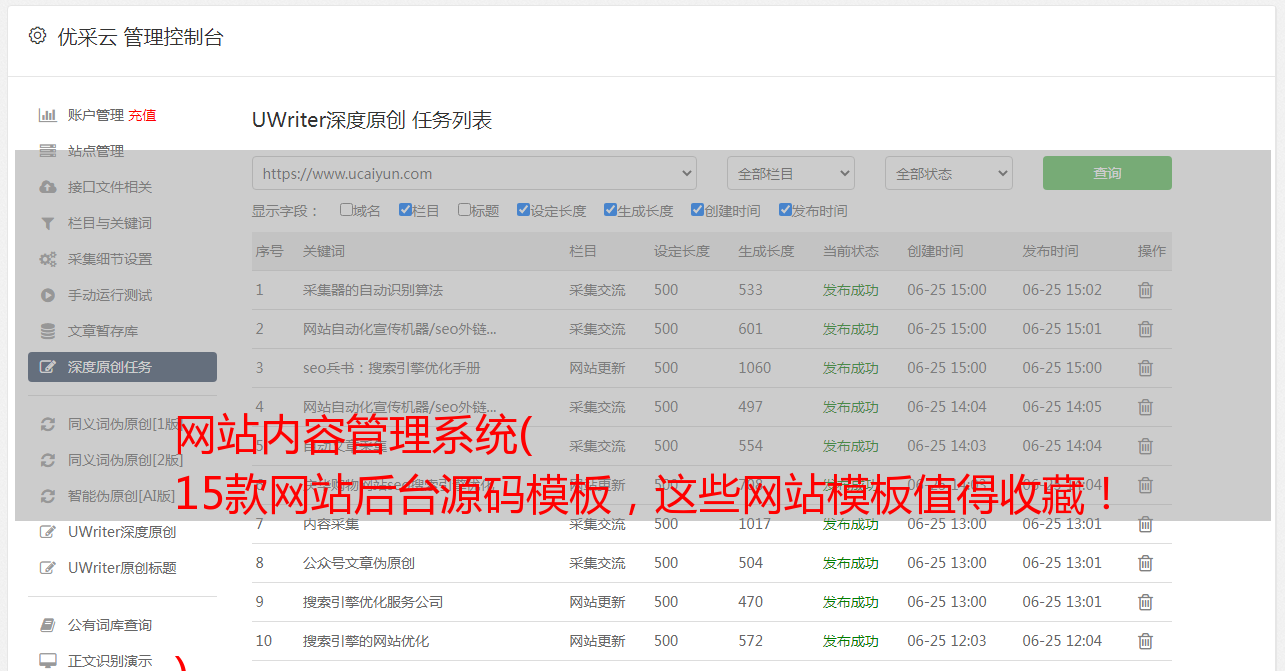Open the site URL dropdown
This screenshot has height=671, width=1285.
coord(474,173)
